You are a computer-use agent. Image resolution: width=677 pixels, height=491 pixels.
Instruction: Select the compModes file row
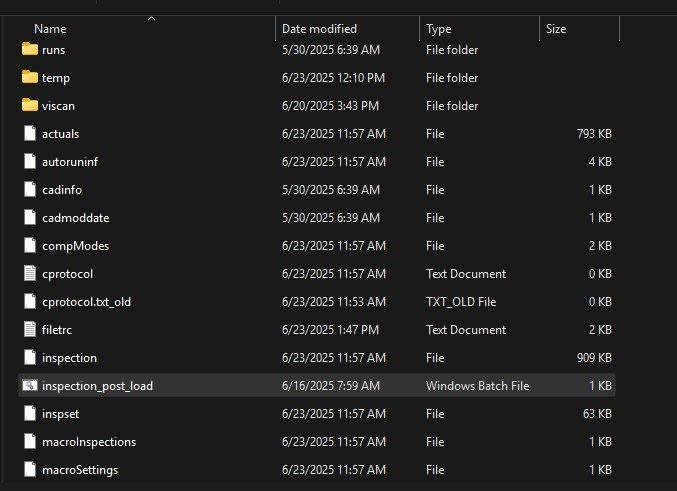[317, 246]
